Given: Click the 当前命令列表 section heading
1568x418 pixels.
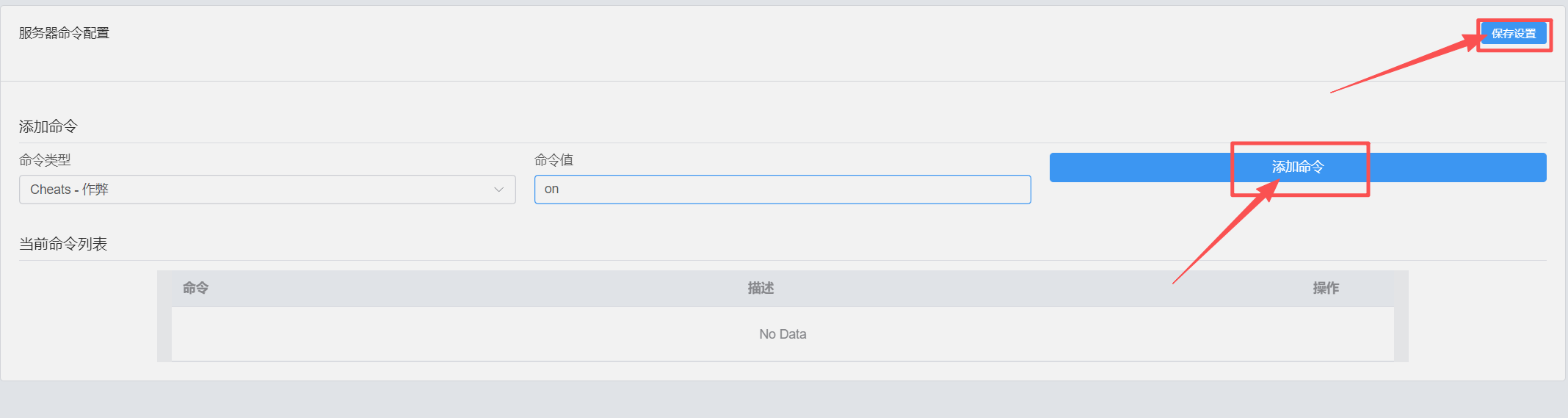Looking at the screenshot, I should click(63, 244).
